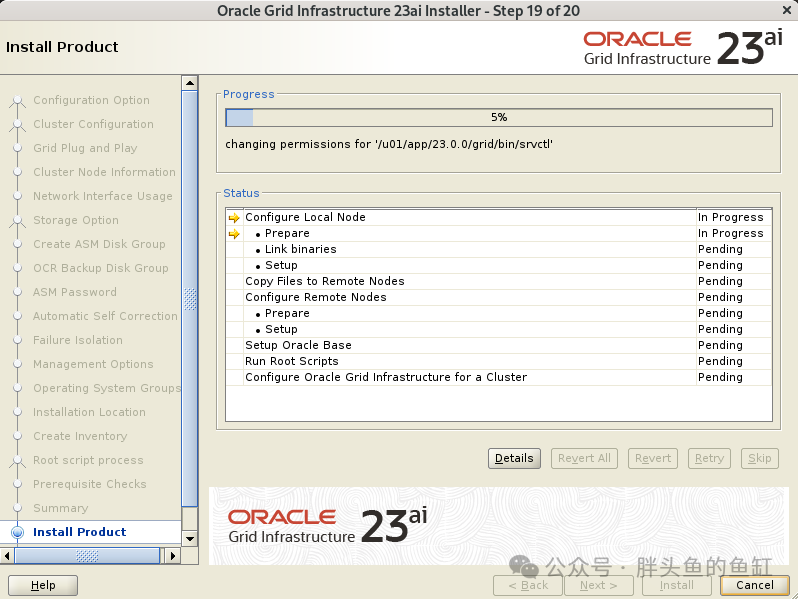Click the Configure Local Node in-progress arrow icon
Image resolution: width=798 pixels, height=599 pixels.
click(234, 218)
